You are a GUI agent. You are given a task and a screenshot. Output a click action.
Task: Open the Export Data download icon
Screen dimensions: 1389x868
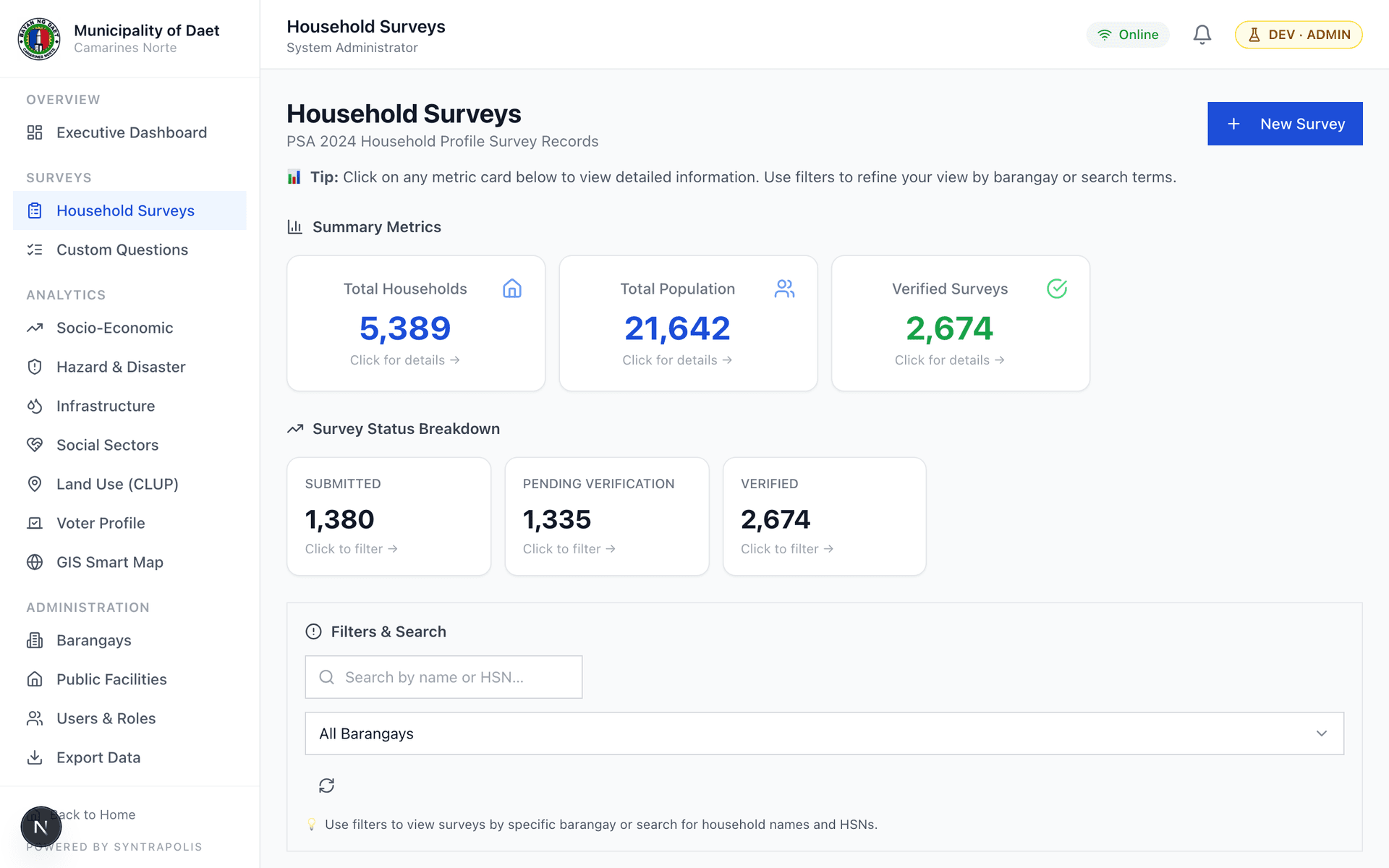click(x=35, y=757)
